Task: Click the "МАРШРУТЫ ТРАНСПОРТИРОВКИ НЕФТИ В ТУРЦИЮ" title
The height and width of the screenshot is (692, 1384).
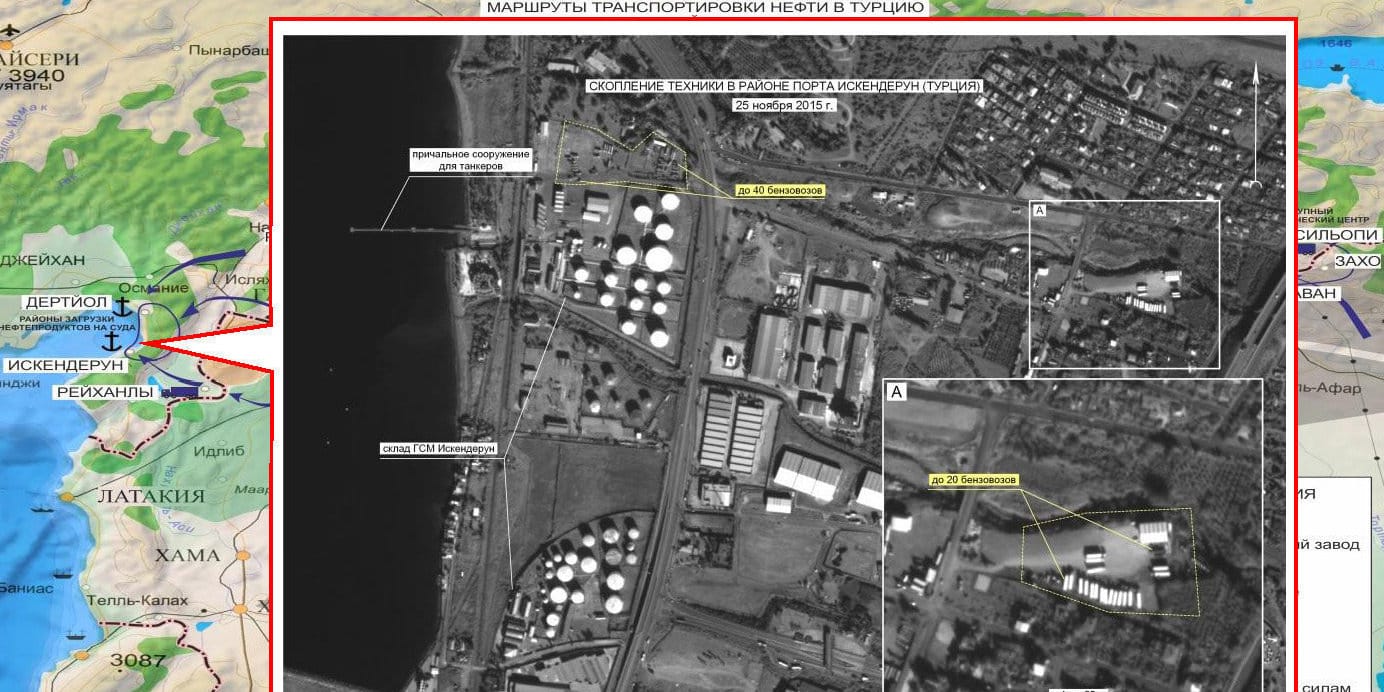Action: (x=705, y=8)
